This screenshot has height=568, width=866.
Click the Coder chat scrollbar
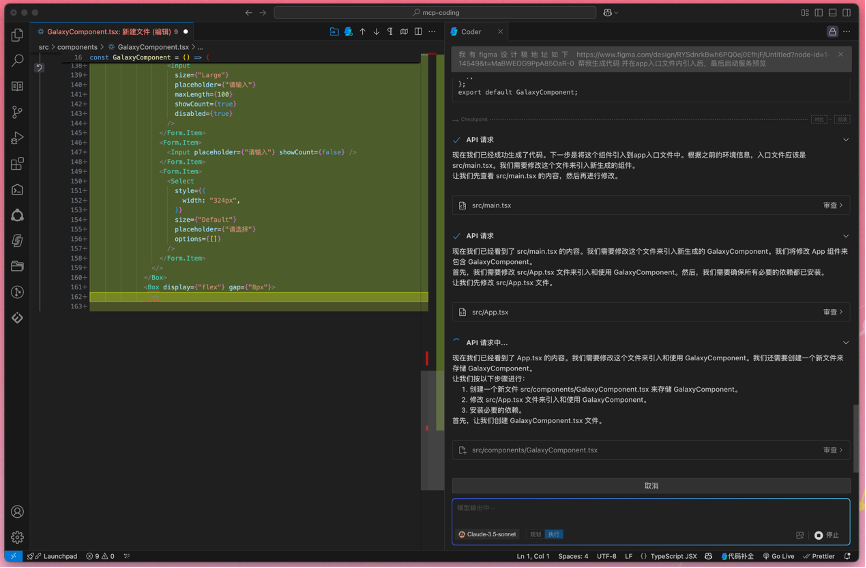pos(856,438)
